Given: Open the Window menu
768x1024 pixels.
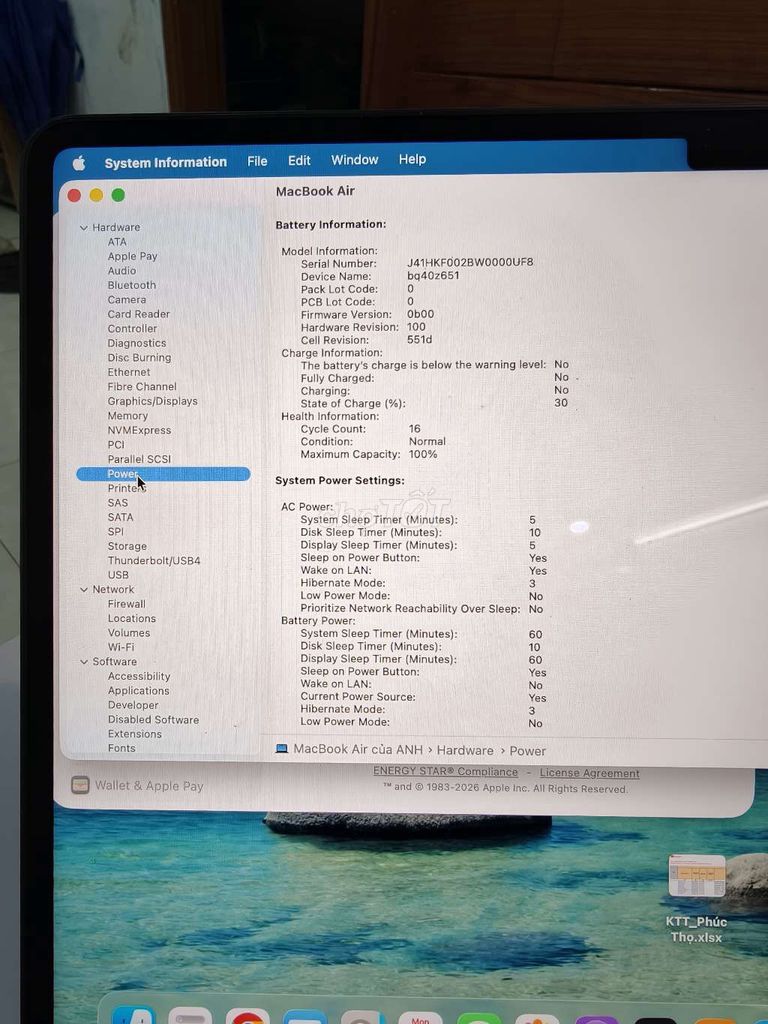Looking at the screenshot, I should tap(355, 159).
